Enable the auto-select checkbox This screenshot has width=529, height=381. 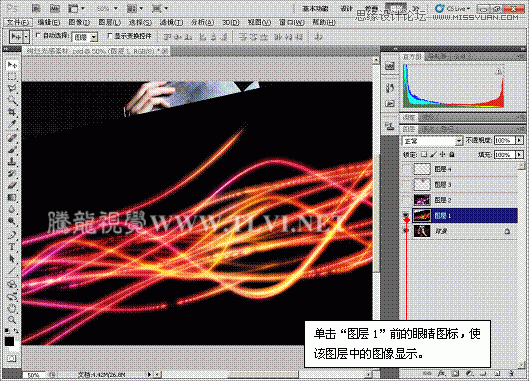38,35
